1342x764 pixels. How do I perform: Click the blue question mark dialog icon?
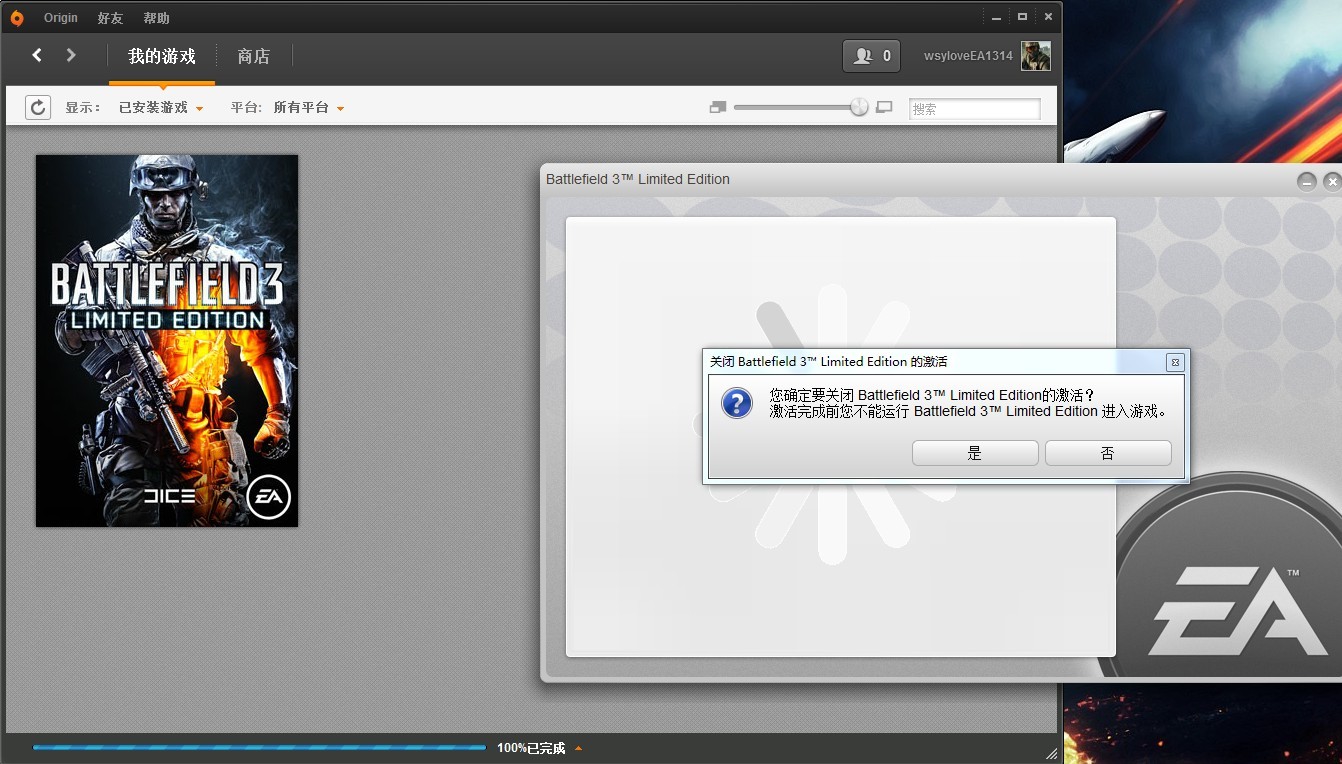(737, 403)
